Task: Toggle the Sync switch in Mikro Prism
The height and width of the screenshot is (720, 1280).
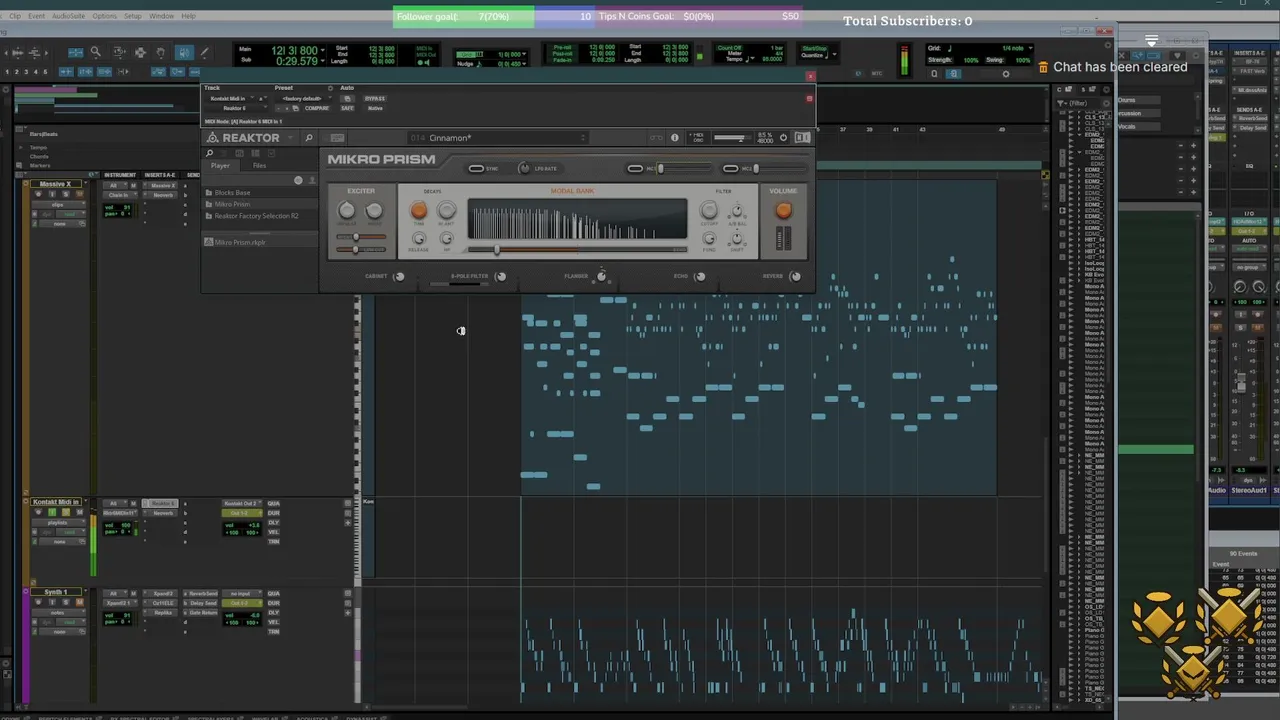Action: coord(477,168)
